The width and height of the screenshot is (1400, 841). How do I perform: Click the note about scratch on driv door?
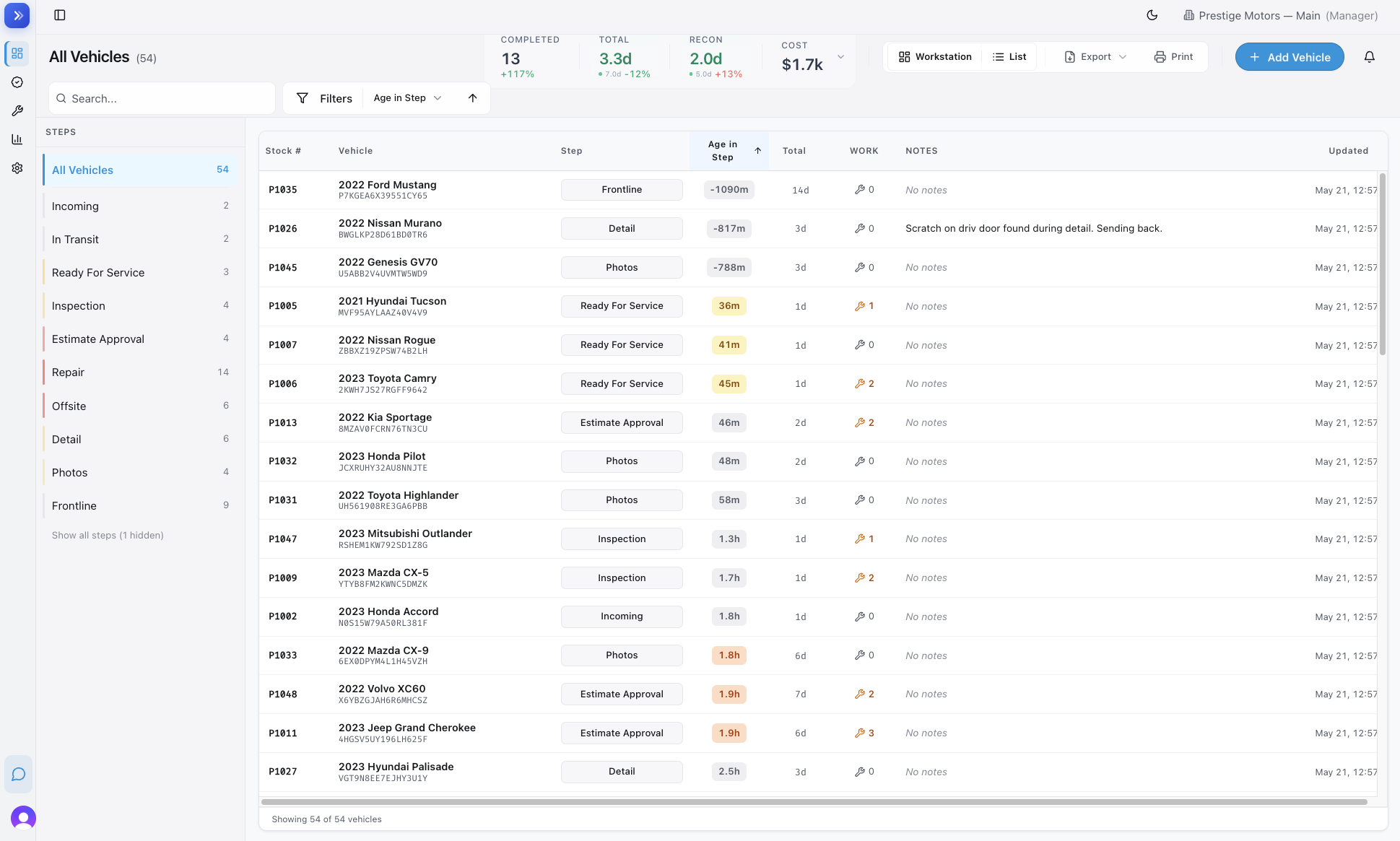pos(1033,229)
